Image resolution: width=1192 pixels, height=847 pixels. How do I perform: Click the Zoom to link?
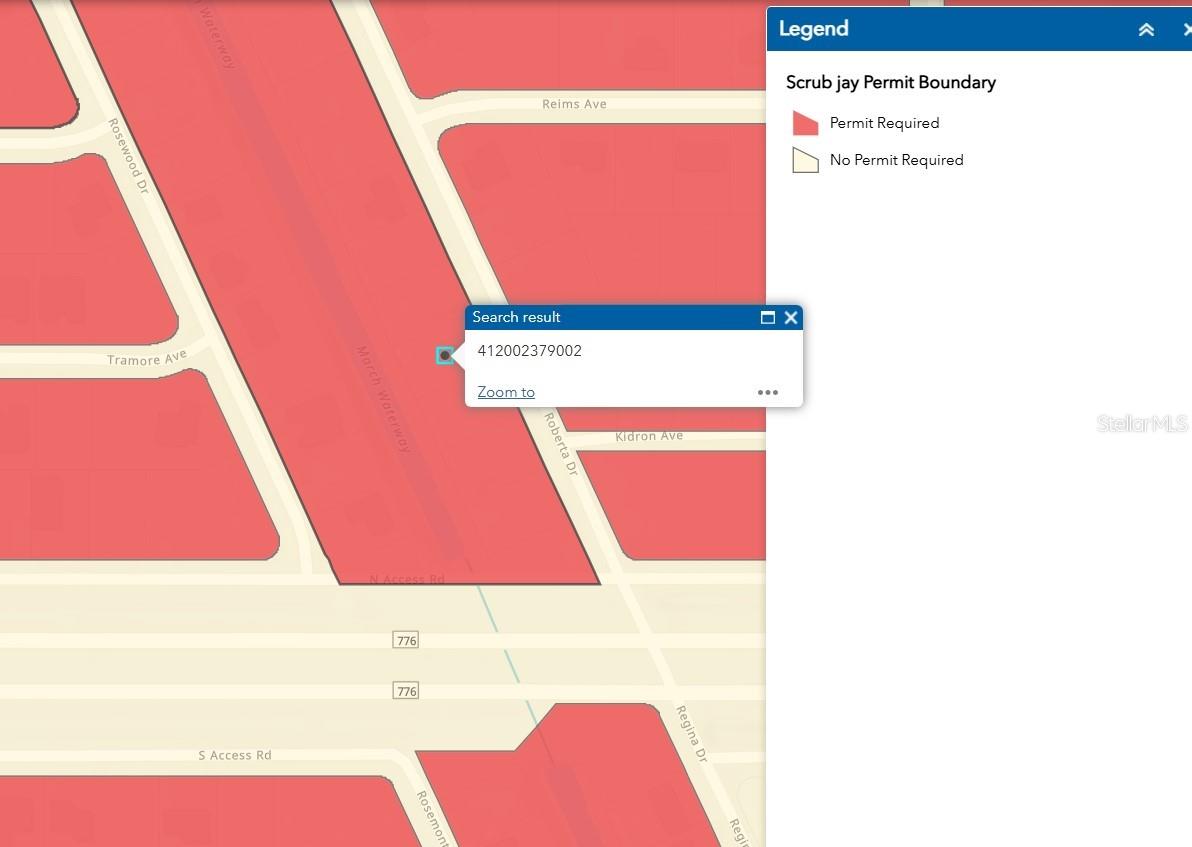[x=506, y=392]
